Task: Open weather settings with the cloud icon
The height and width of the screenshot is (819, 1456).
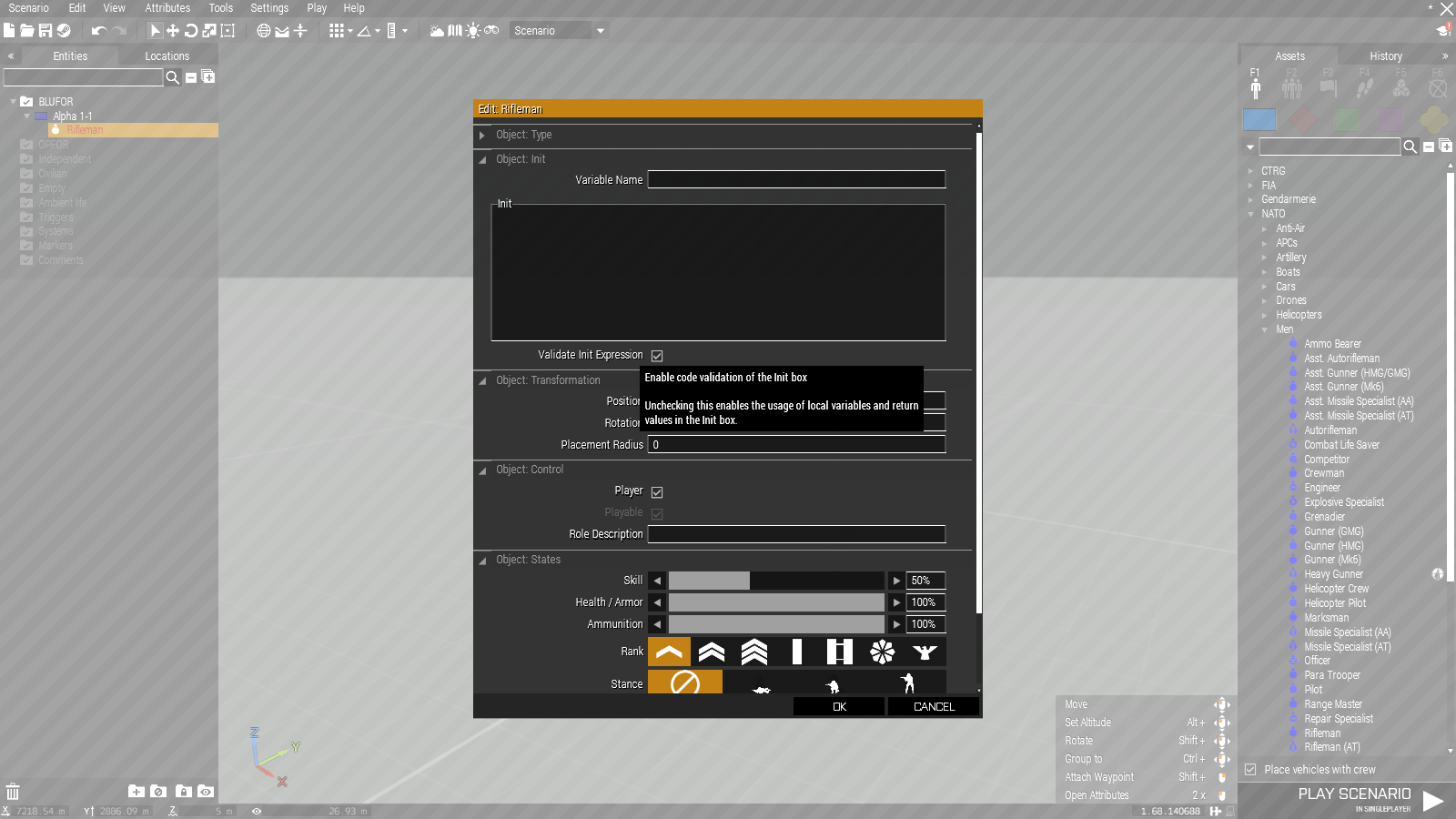Action: coord(437,31)
